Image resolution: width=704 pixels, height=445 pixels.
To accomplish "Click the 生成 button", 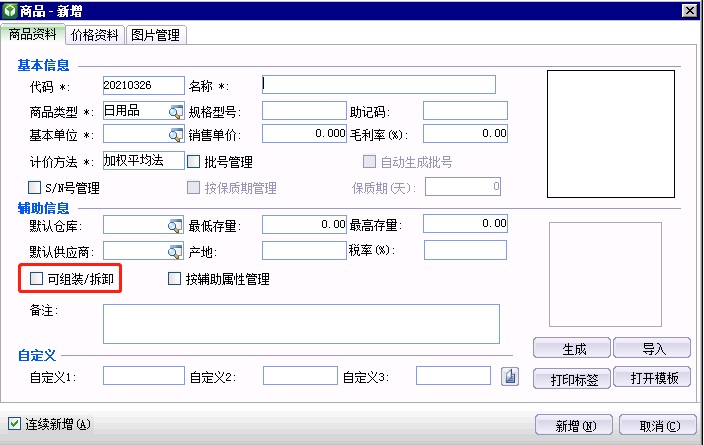I will 573,349.
